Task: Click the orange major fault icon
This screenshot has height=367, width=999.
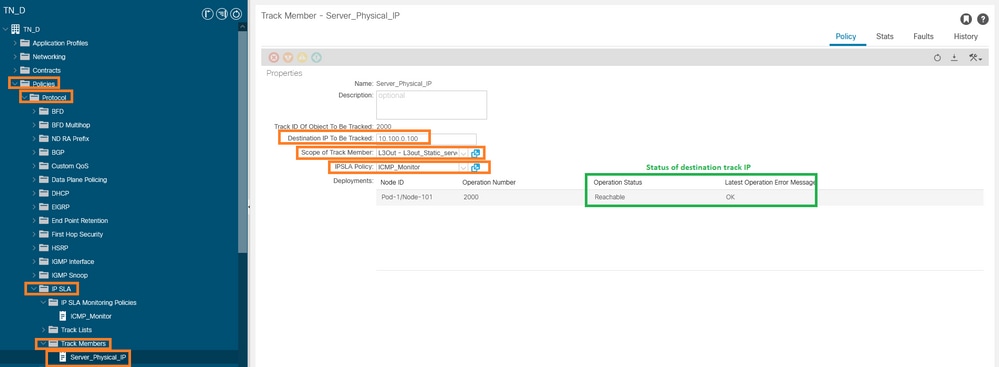Action: 288,57
